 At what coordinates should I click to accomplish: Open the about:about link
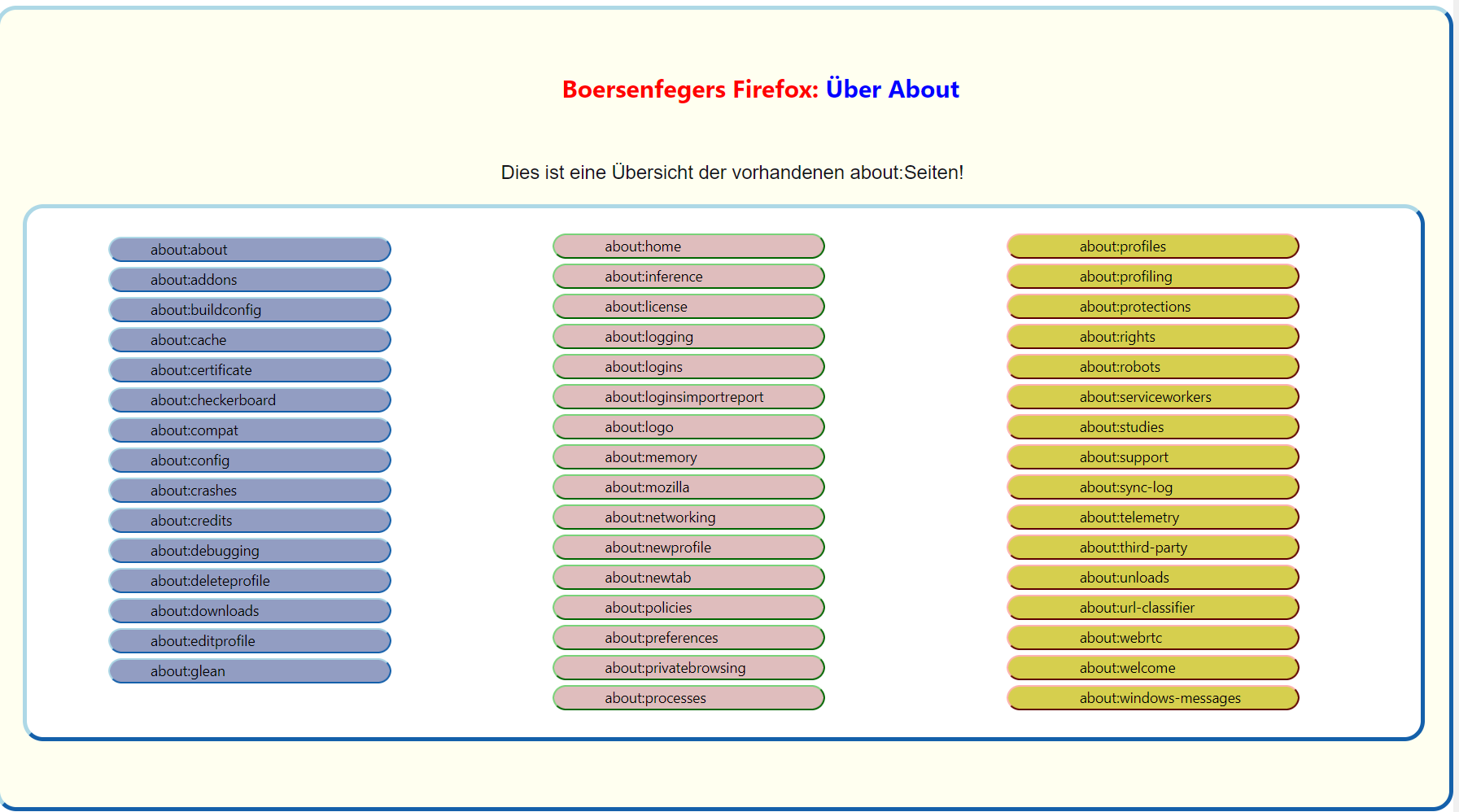(250, 250)
